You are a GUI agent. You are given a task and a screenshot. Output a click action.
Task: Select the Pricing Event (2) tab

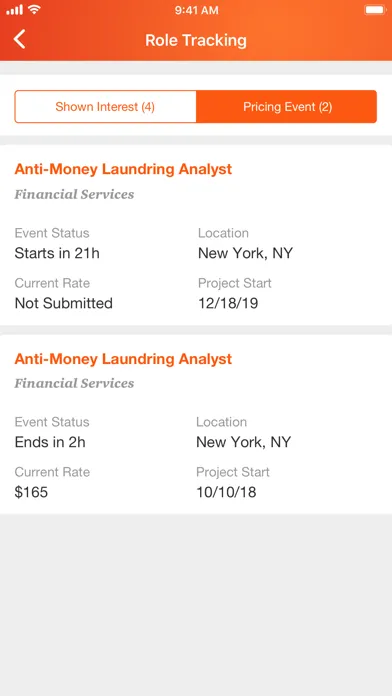tap(287, 107)
